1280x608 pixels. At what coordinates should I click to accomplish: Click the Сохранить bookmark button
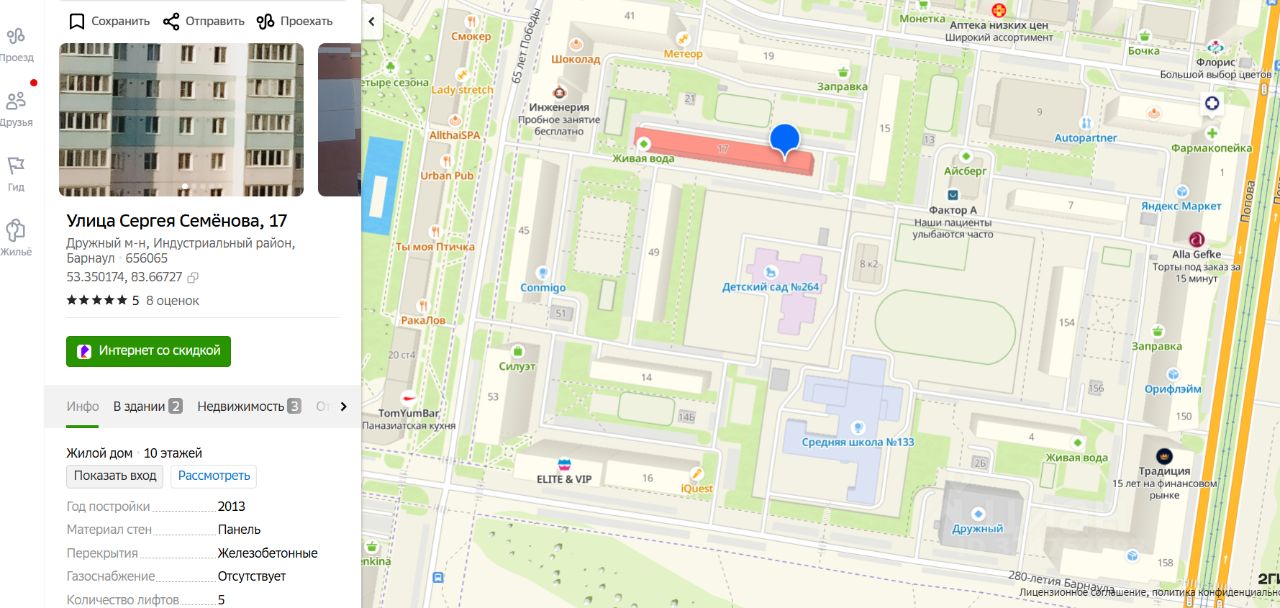[x=109, y=21]
